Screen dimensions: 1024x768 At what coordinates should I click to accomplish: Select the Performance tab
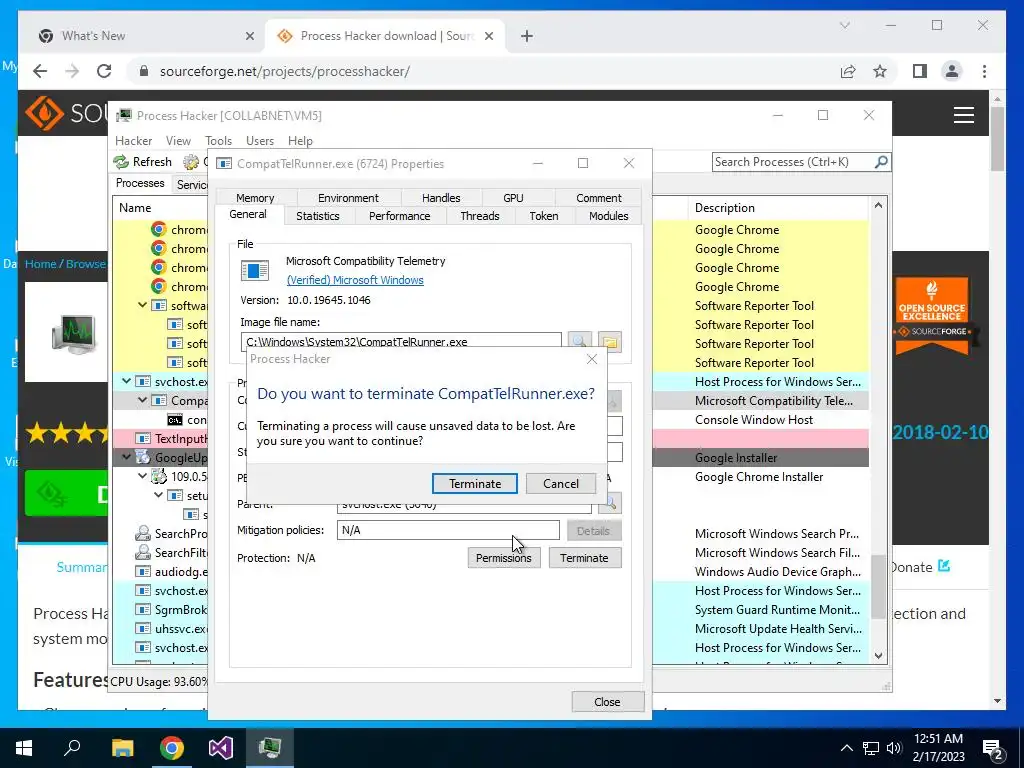400,216
